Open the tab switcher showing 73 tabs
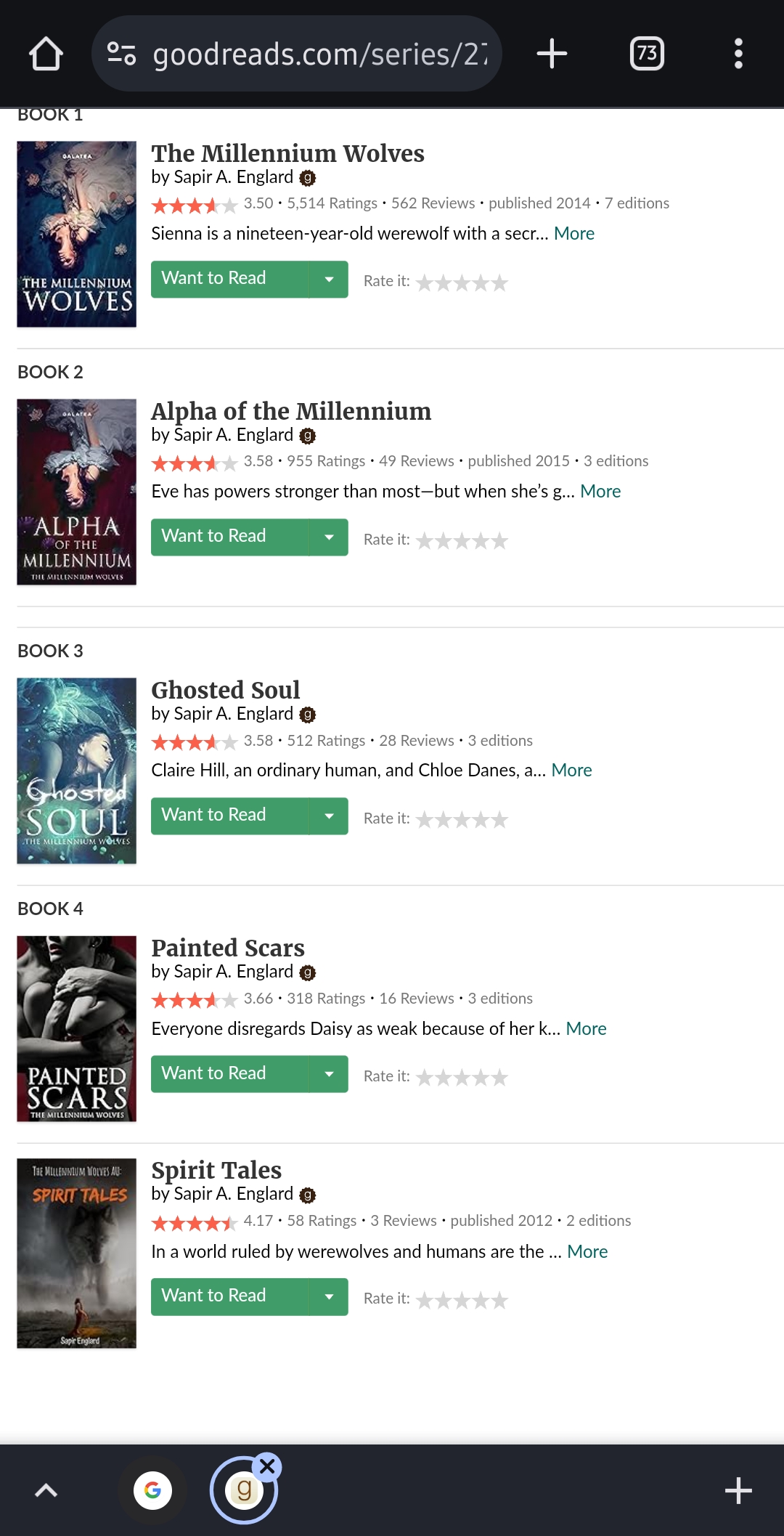 (646, 54)
